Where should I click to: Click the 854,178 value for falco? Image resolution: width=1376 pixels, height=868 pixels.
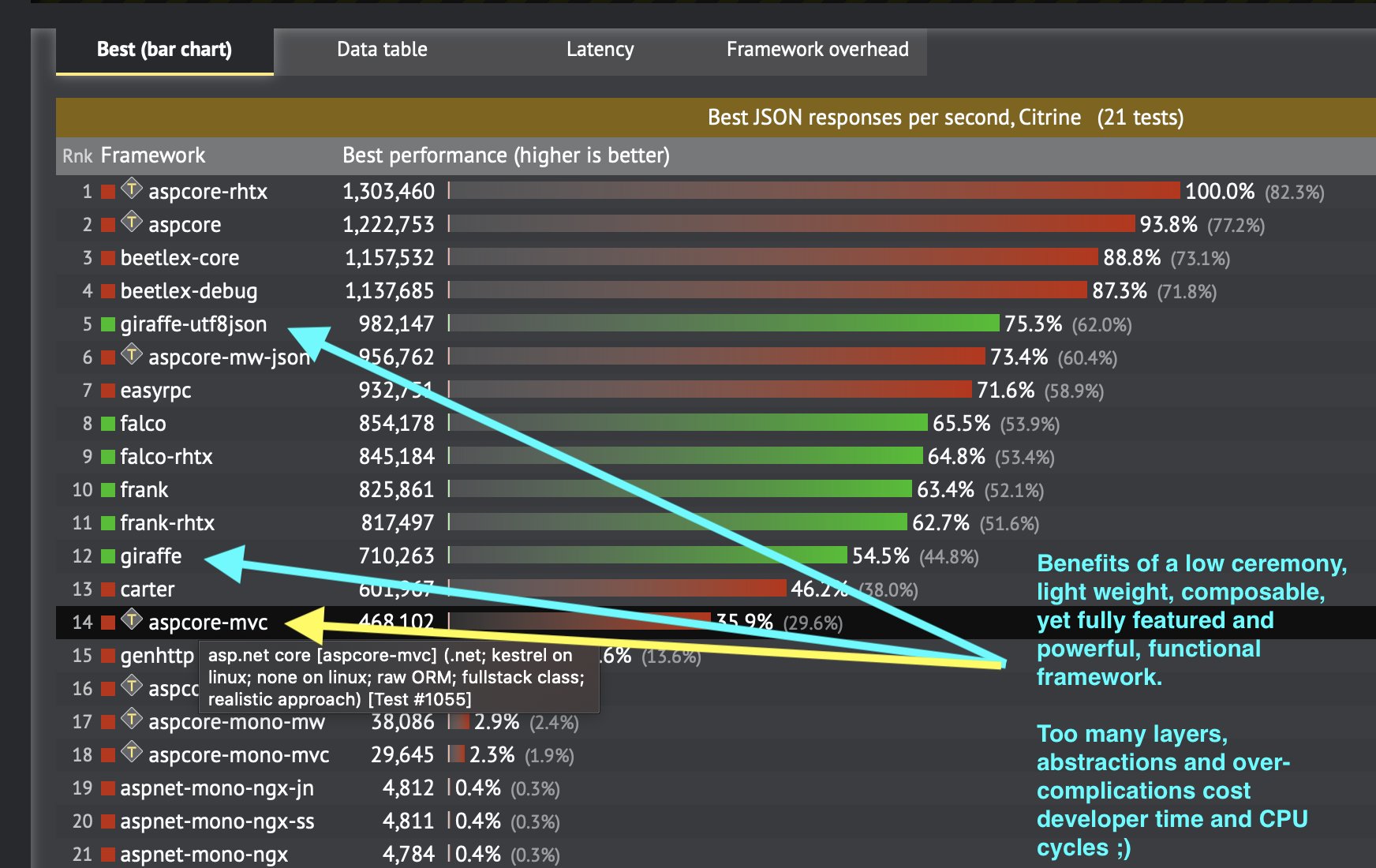point(397,424)
